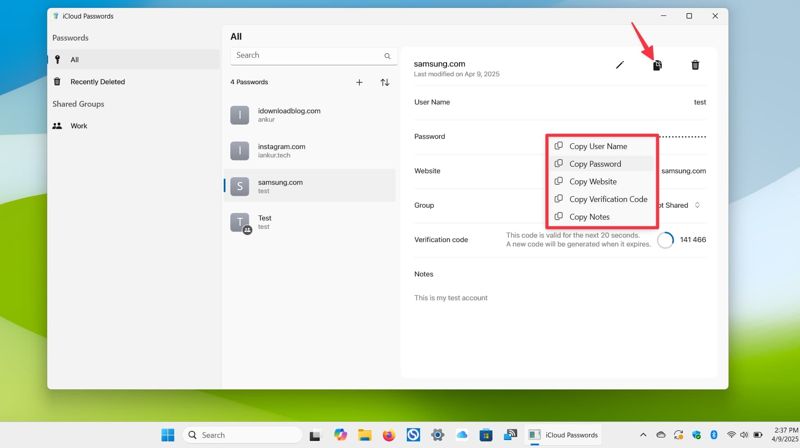800x448 pixels.
Task: Select the instagram.com password entry
Action: point(310,151)
